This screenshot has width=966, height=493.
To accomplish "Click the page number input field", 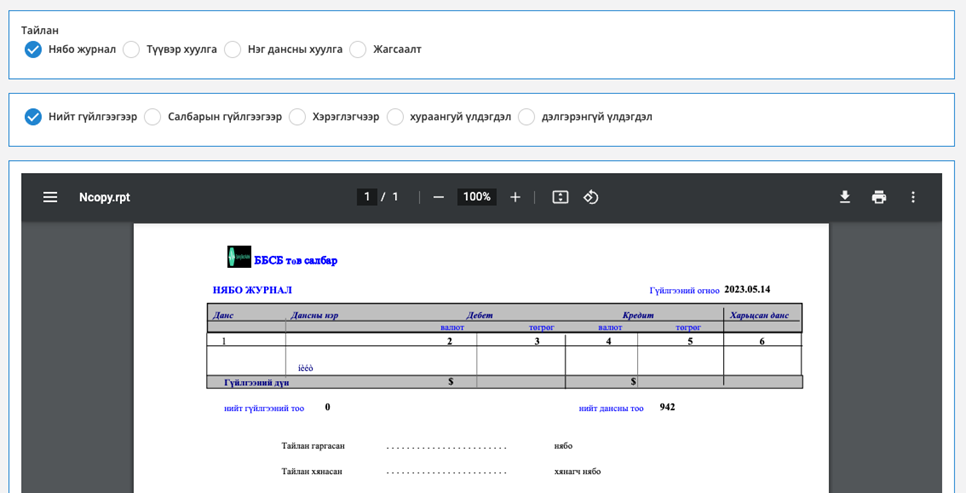I will (367, 197).
